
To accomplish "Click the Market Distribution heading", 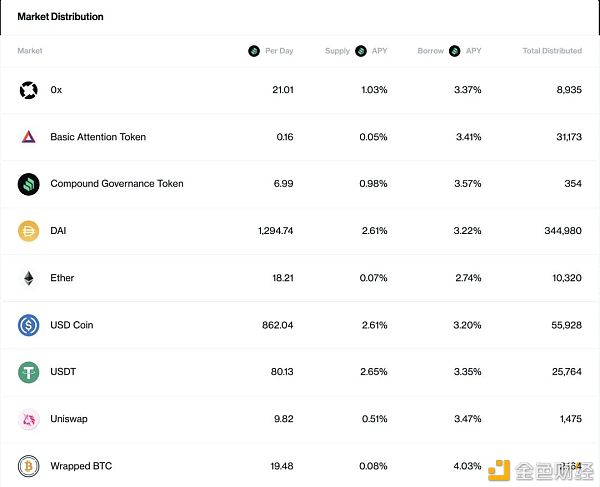I will click(x=60, y=16).
